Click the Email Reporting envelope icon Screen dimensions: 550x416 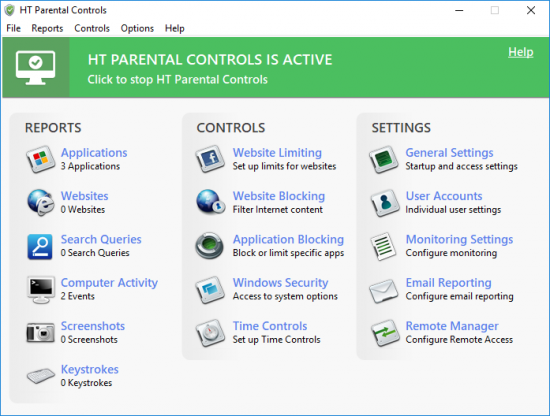[383, 291]
